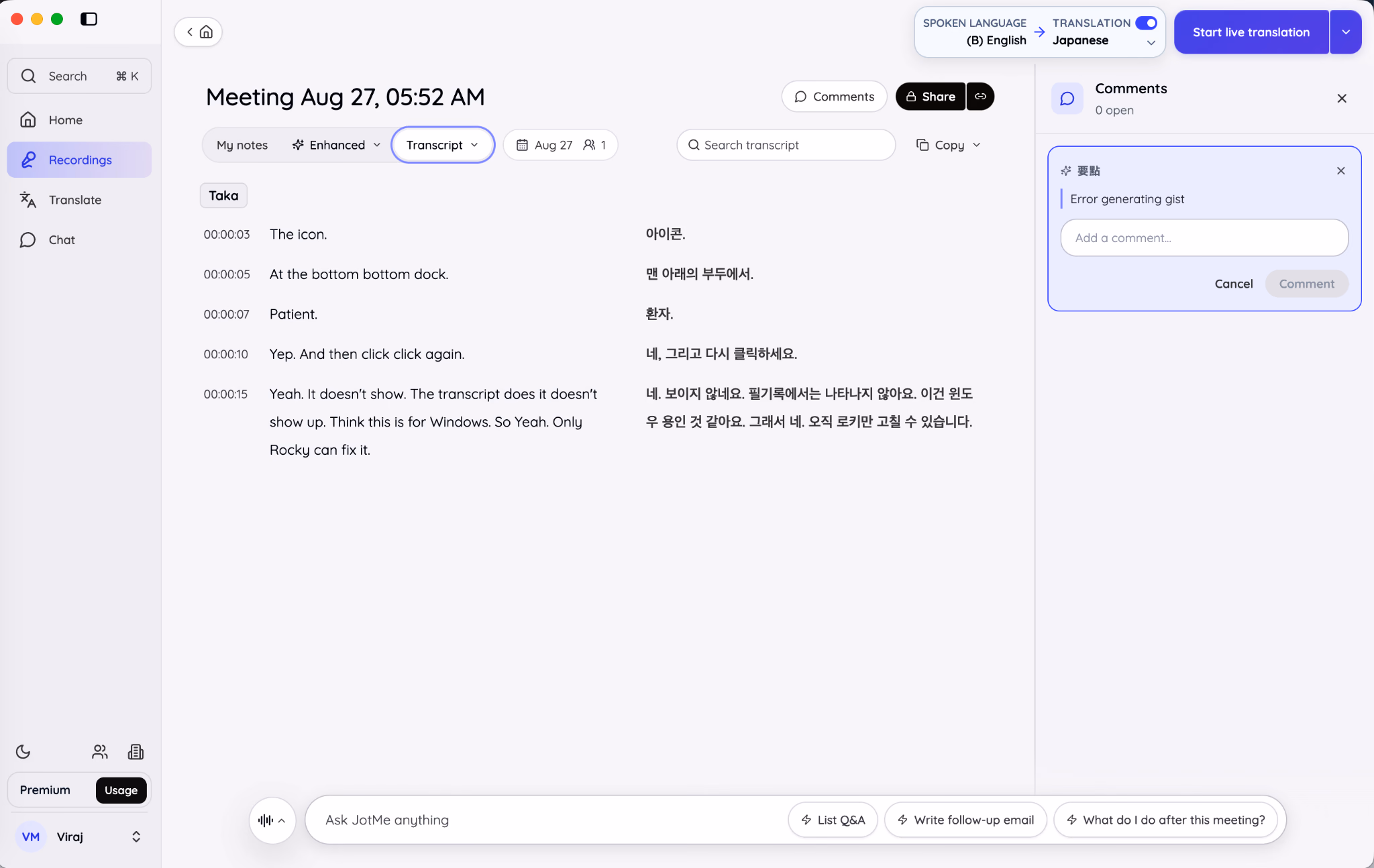Cancel the comment draft
1374x868 pixels.
point(1233,284)
